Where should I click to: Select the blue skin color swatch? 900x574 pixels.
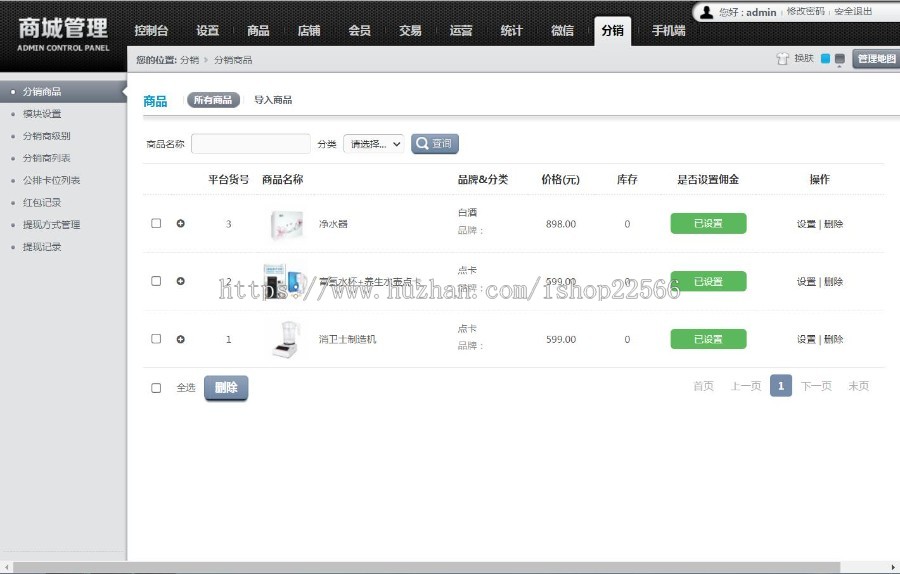[826, 59]
